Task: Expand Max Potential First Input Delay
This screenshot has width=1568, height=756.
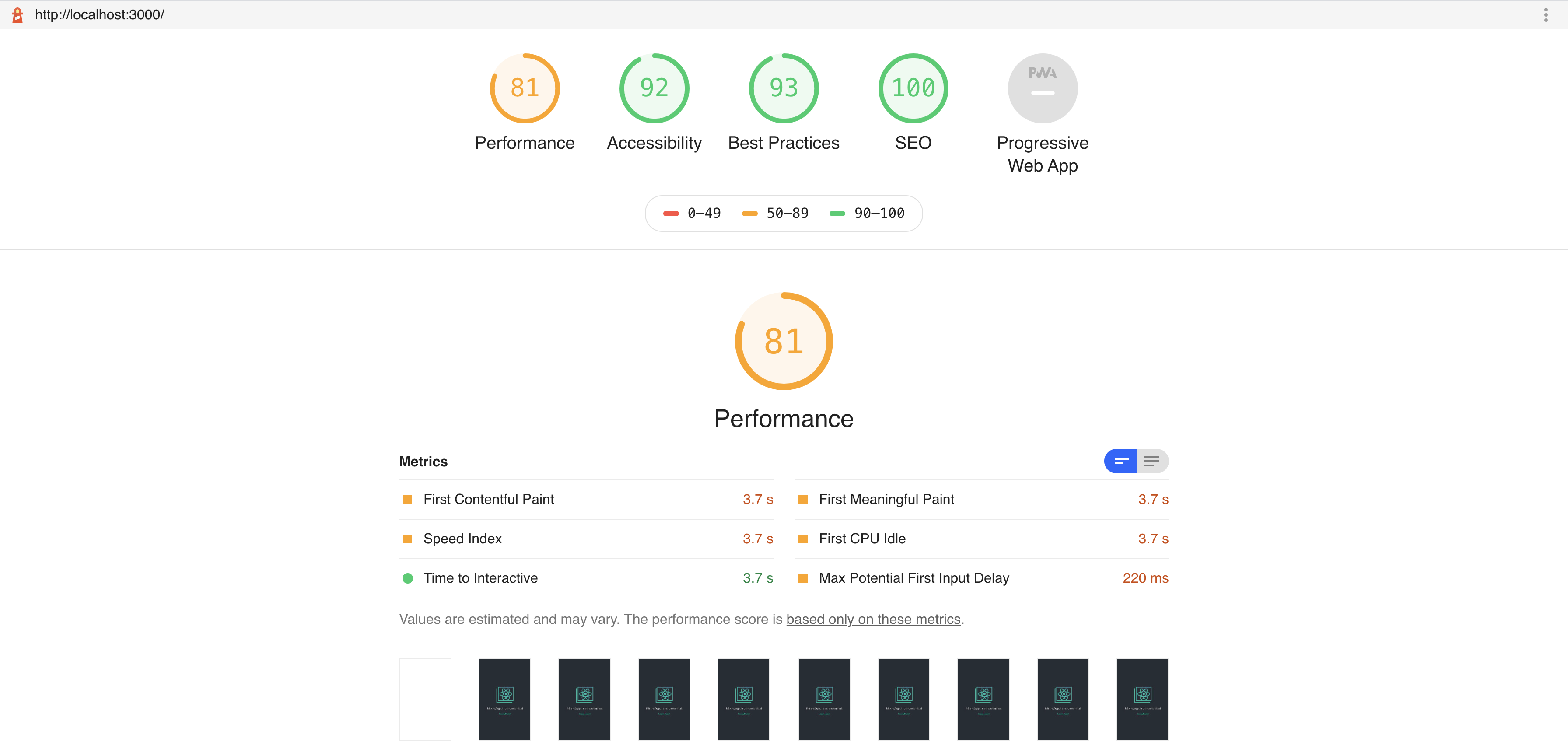Action: (913, 578)
